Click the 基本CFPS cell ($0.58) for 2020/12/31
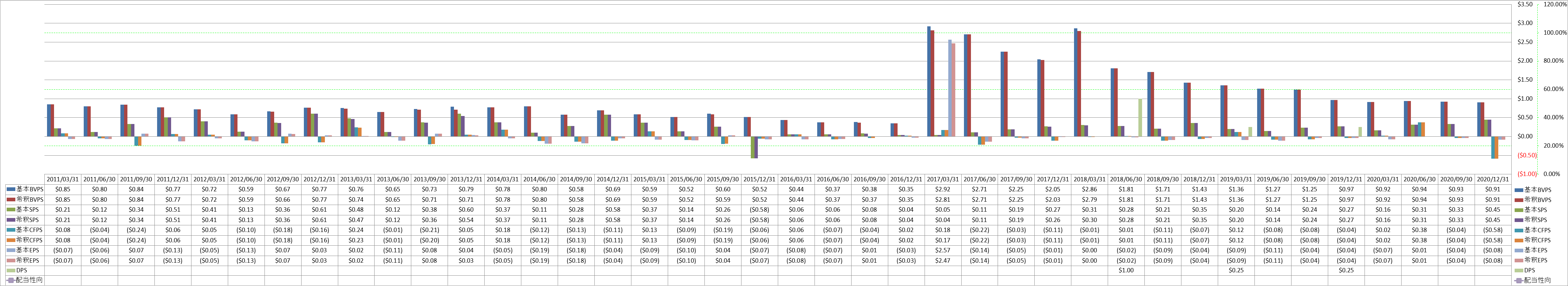This screenshot has height=286, width=1568. (x=1493, y=230)
